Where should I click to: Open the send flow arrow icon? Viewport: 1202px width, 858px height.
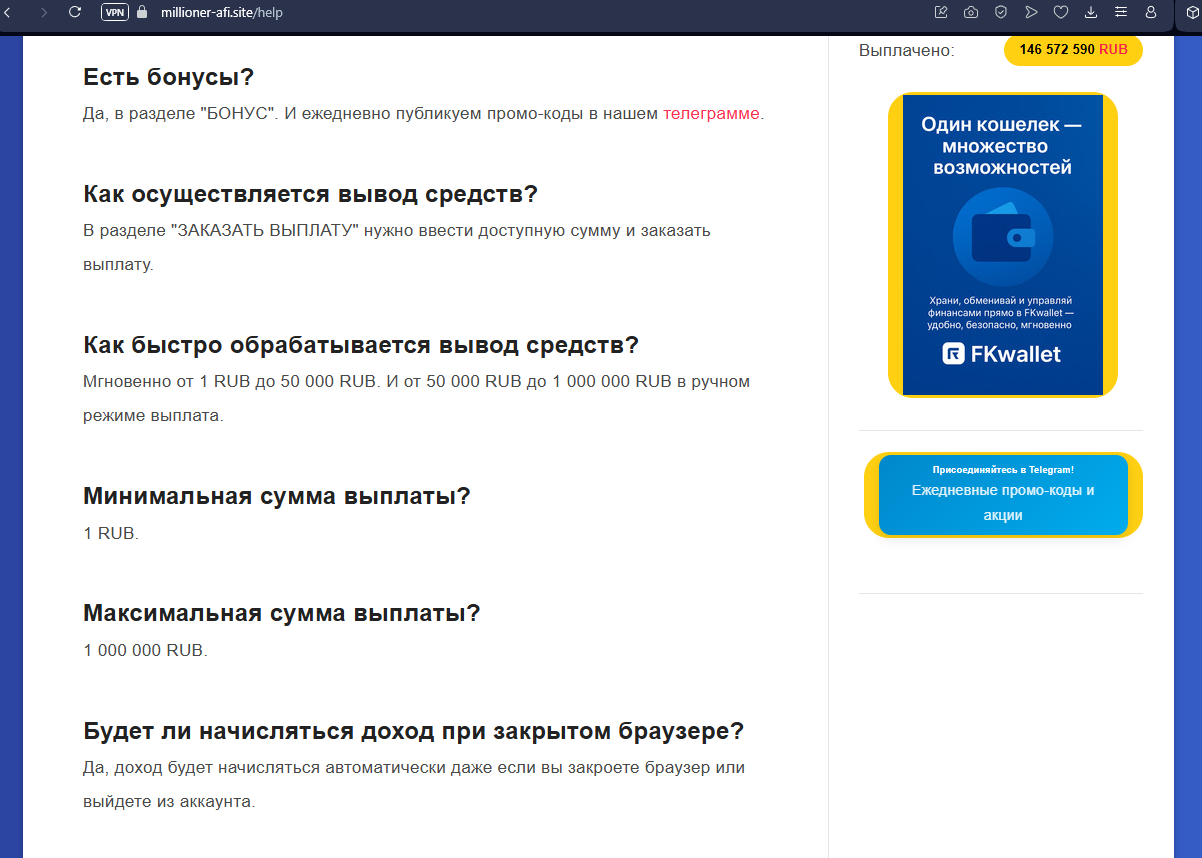click(1031, 12)
